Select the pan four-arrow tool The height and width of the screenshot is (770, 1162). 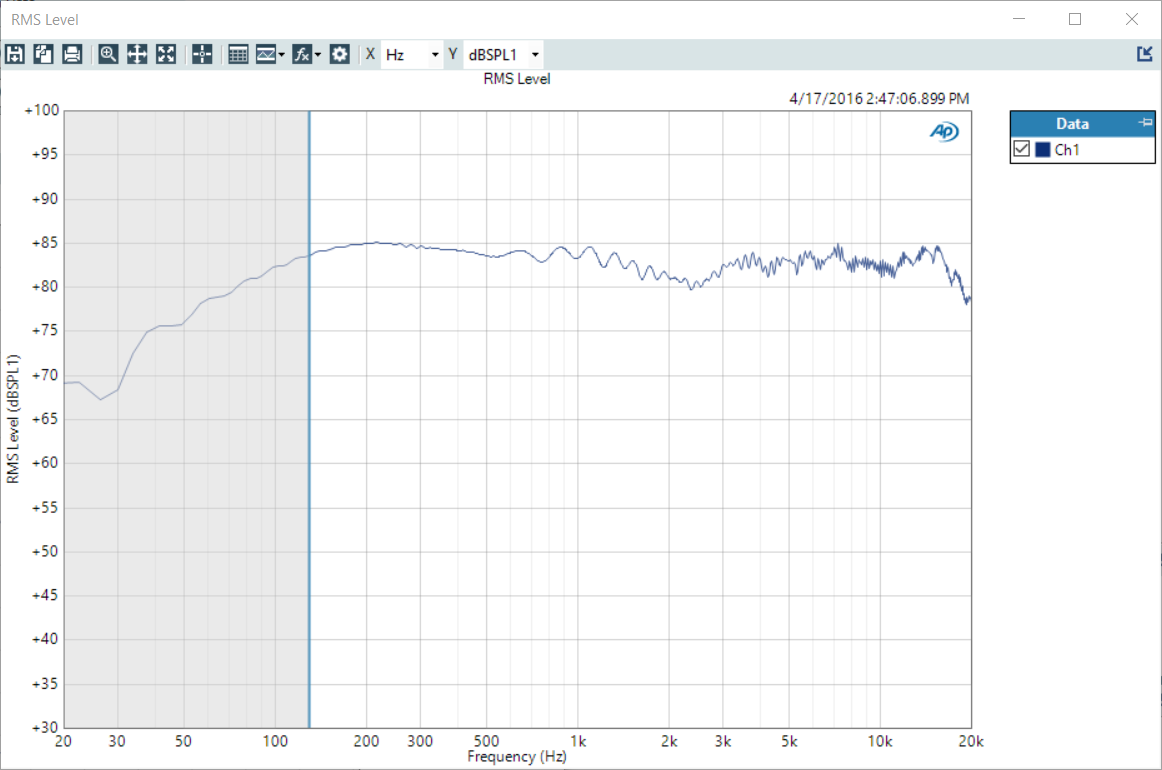coord(137,54)
